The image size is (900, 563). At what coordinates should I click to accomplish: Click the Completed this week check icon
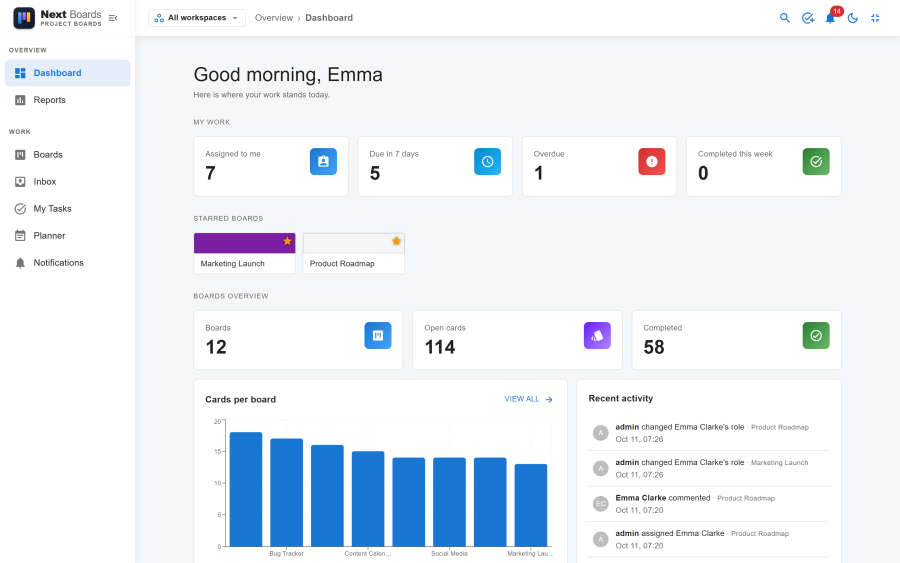coord(816,161)
